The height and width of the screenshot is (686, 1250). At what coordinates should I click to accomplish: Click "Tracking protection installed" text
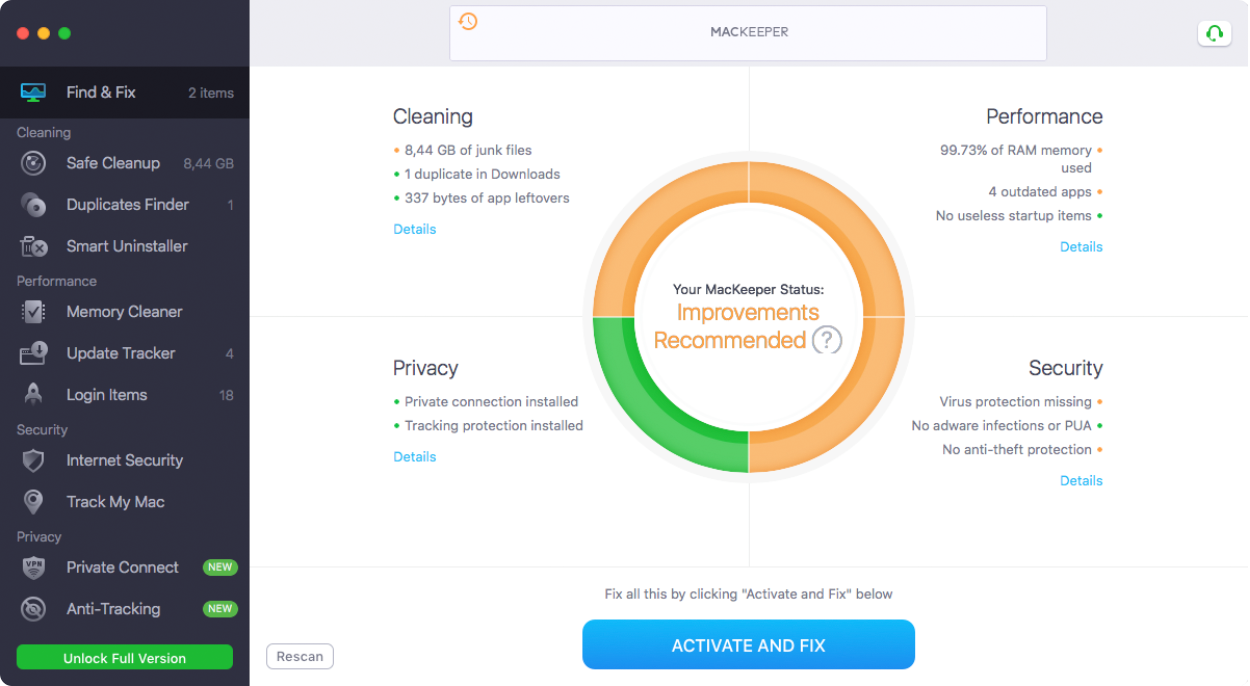(x=494, y=426)
